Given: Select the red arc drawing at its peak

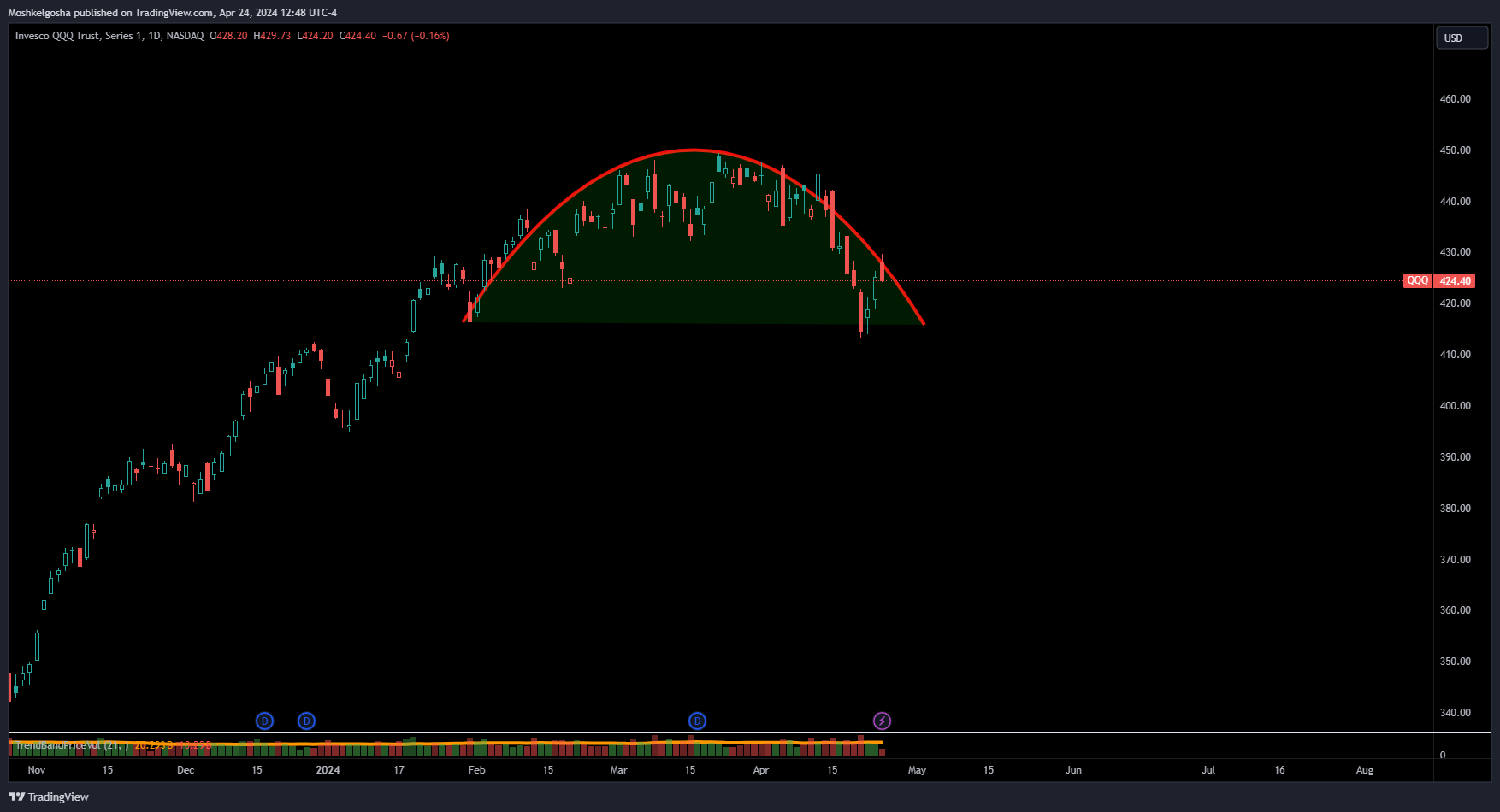Looking at the screenshot, I should [x=693, y=150].
